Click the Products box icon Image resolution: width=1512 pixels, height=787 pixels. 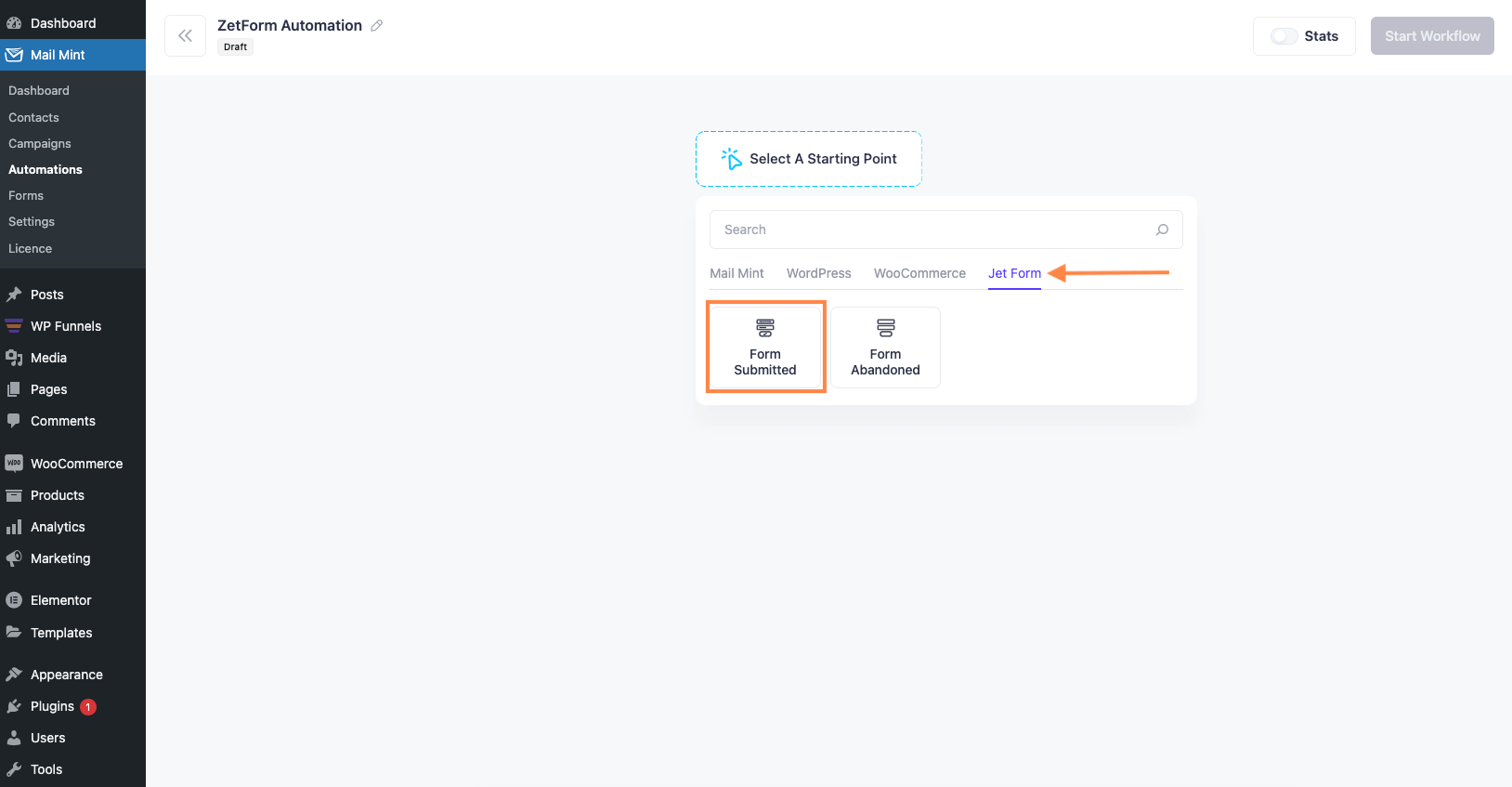point(14,495)
